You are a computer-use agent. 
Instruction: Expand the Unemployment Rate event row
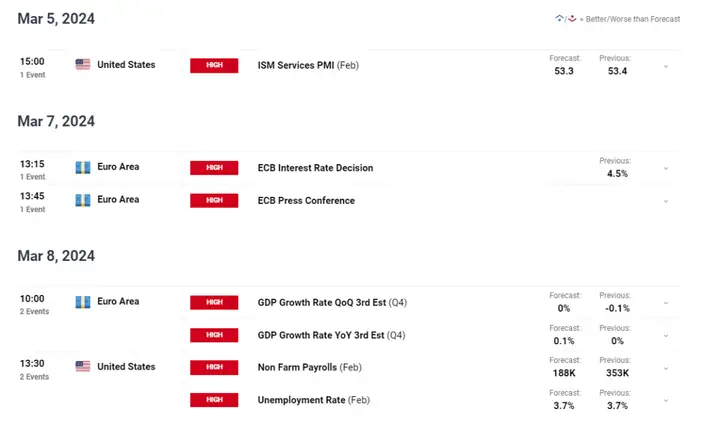(666, 401)
